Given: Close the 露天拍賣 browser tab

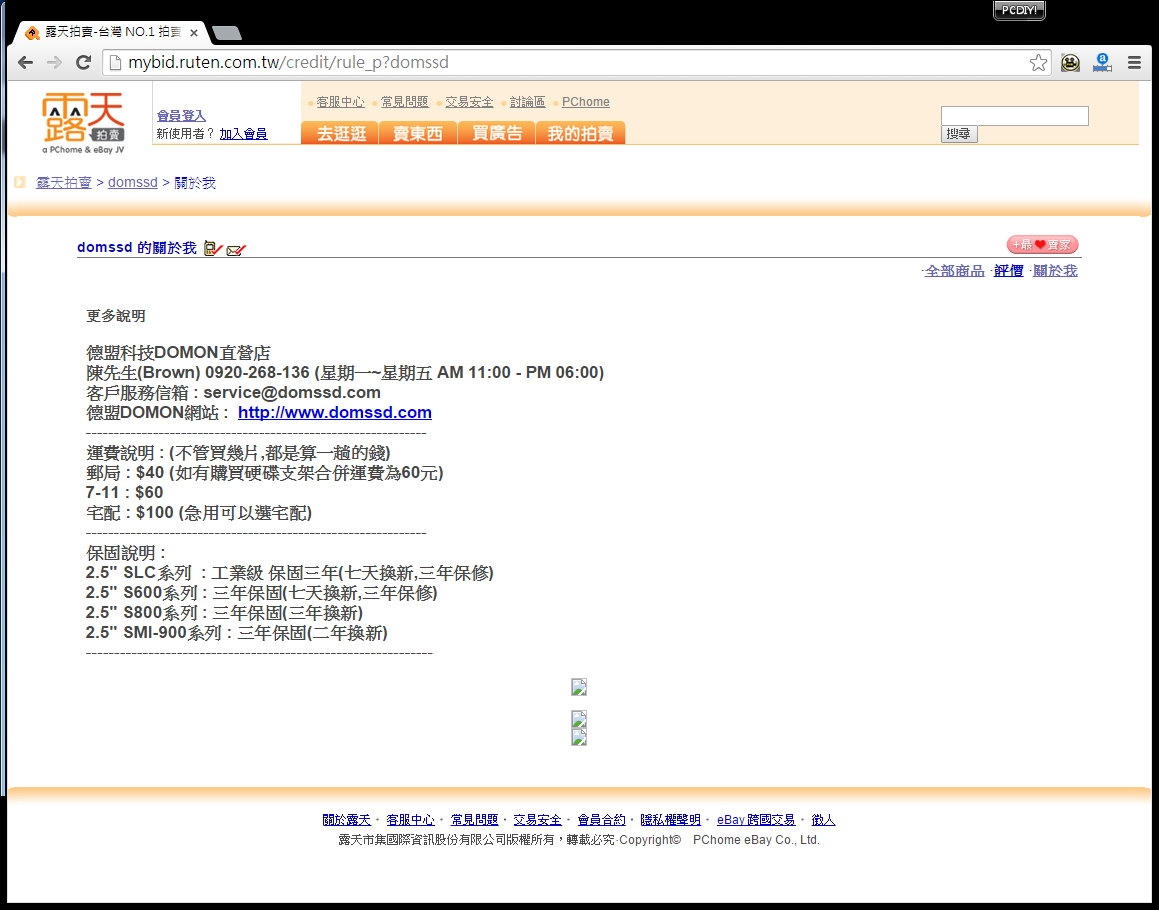Looking at the screenshot, I should [194, 33].
